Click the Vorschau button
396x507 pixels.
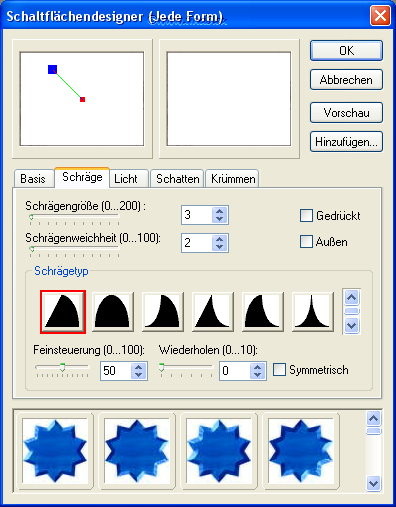[346, 113]
